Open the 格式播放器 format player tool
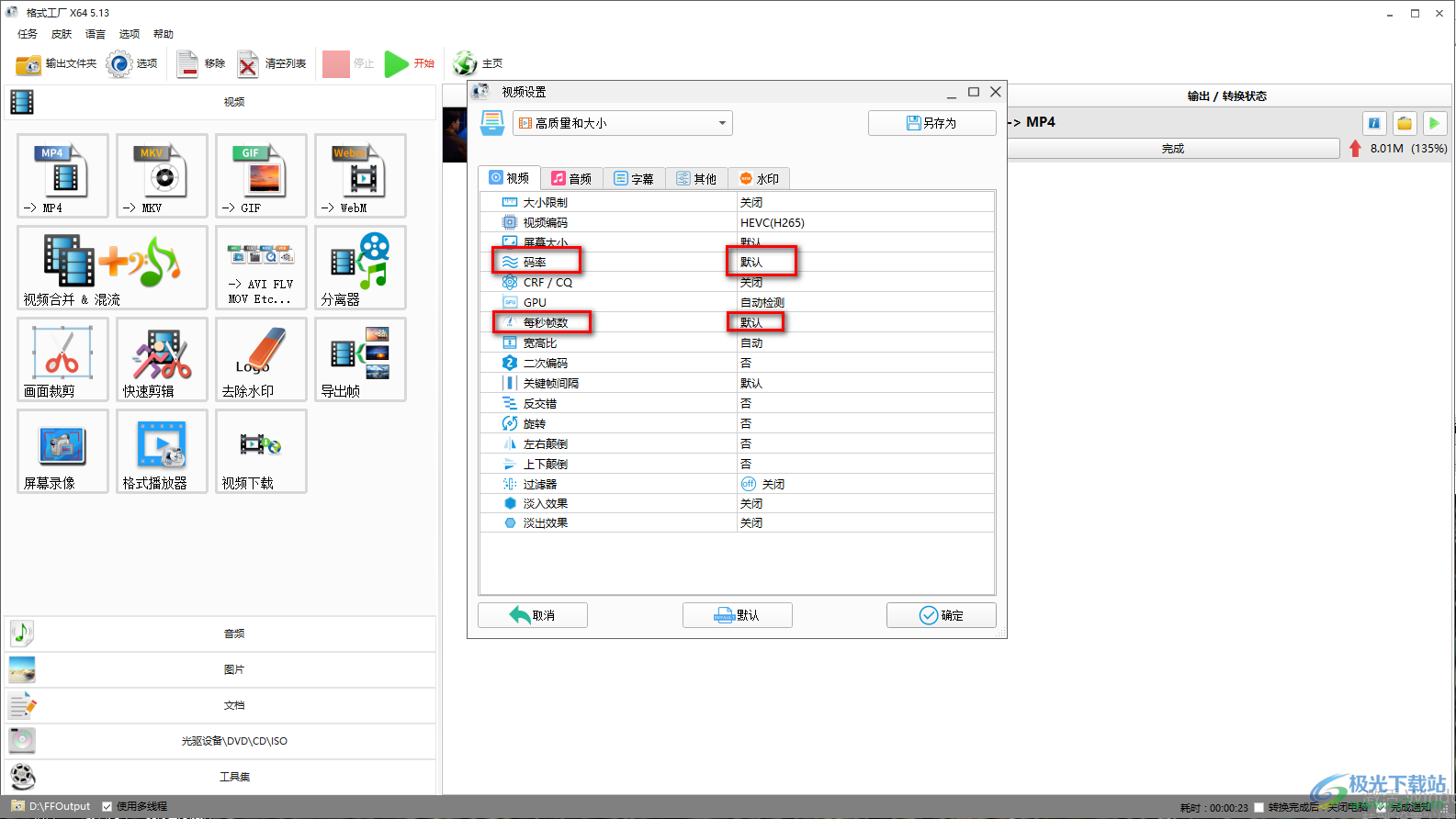Viewport: 1456px width, 819px height. [162, 451]
